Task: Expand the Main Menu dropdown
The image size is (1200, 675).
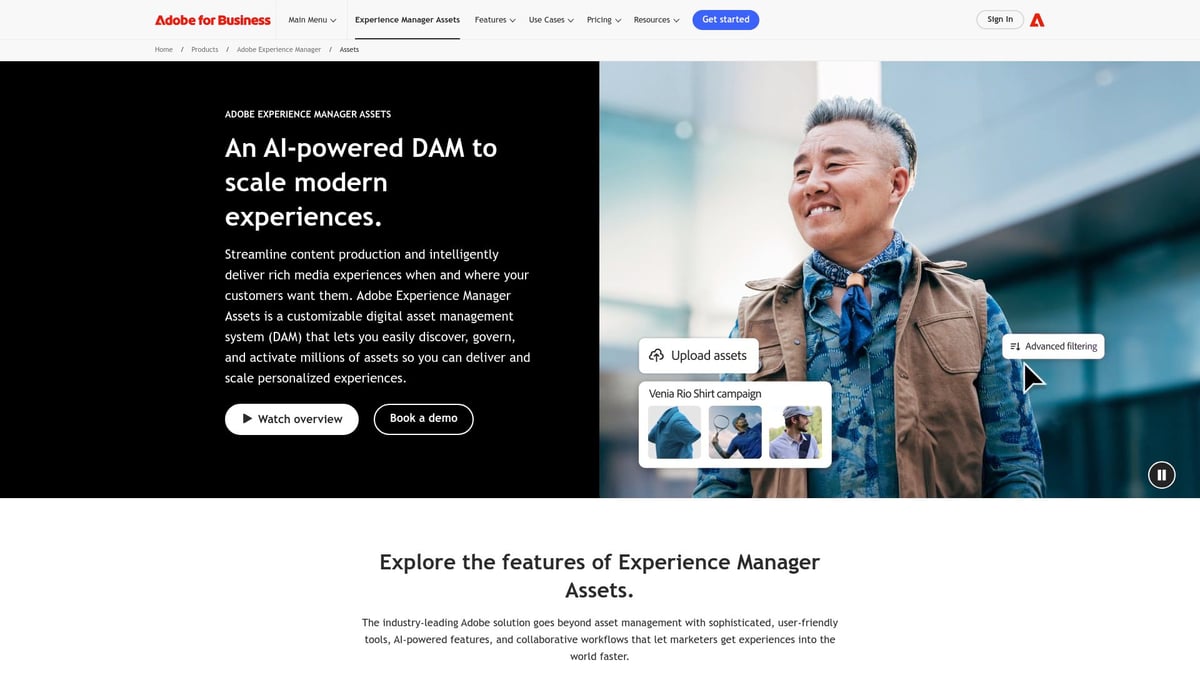Action: [x=312, y=20]
